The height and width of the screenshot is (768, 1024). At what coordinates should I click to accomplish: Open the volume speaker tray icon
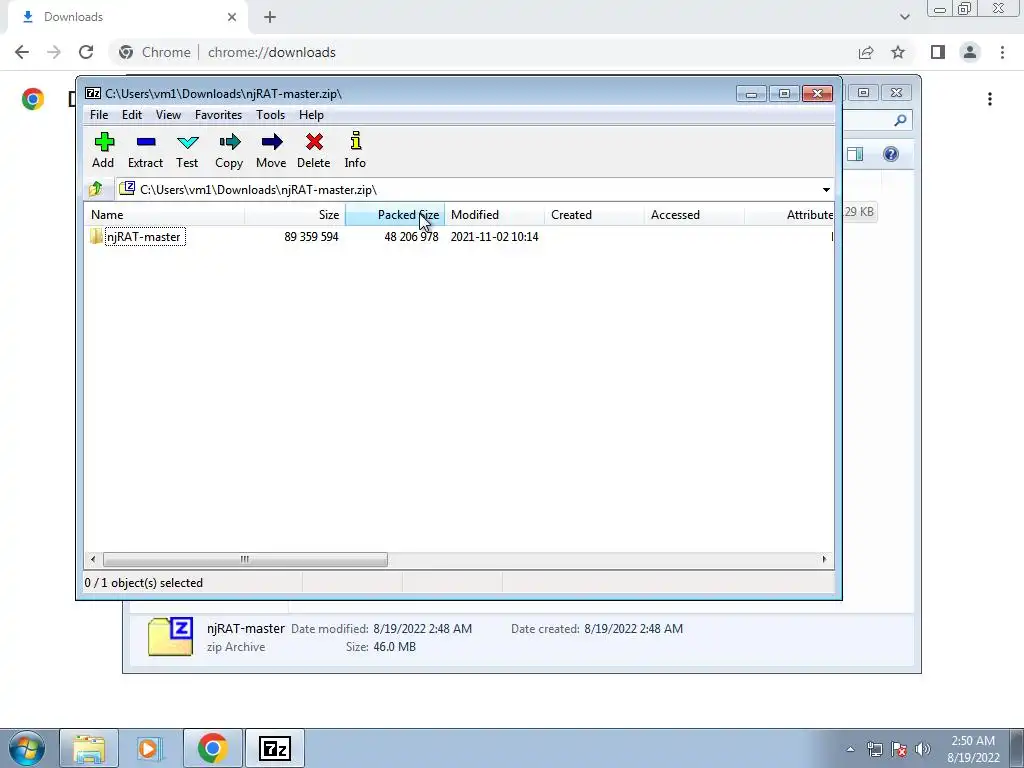click(x=923, y=749)
